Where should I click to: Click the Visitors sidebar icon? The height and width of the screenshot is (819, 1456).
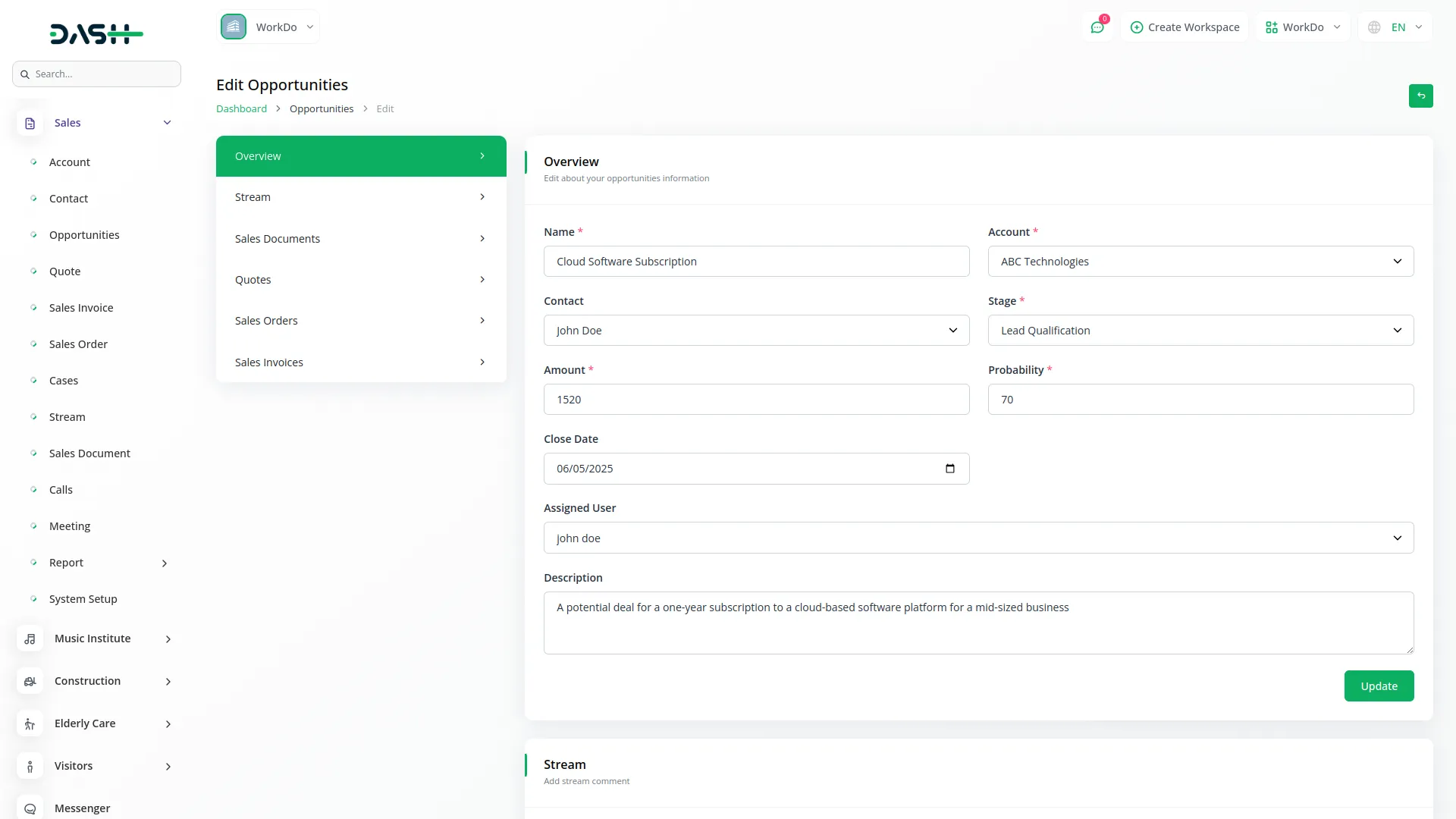30,767
